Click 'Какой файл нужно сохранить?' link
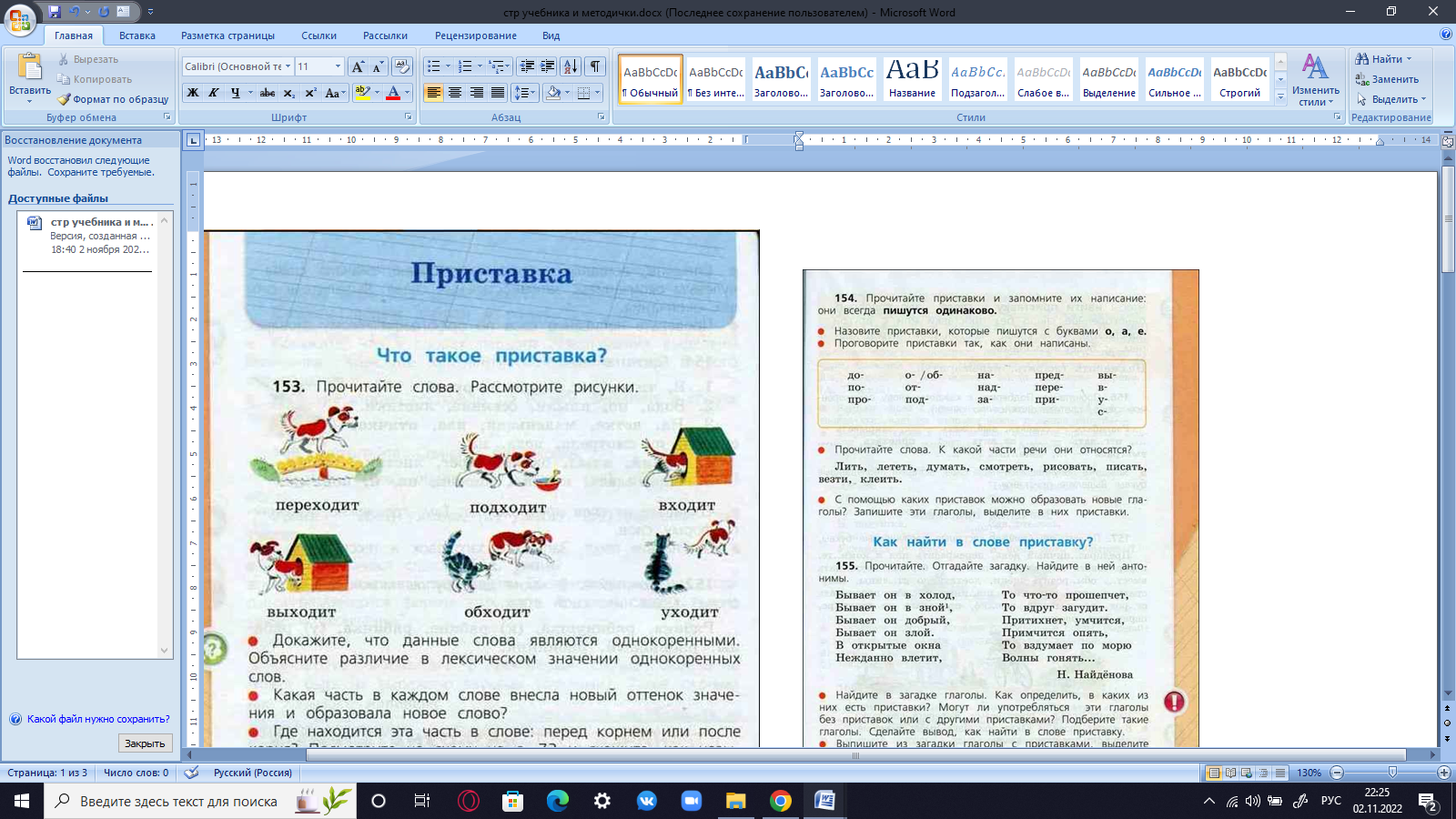Screen dimensions: 1456x819 click(x=98, y=719)
